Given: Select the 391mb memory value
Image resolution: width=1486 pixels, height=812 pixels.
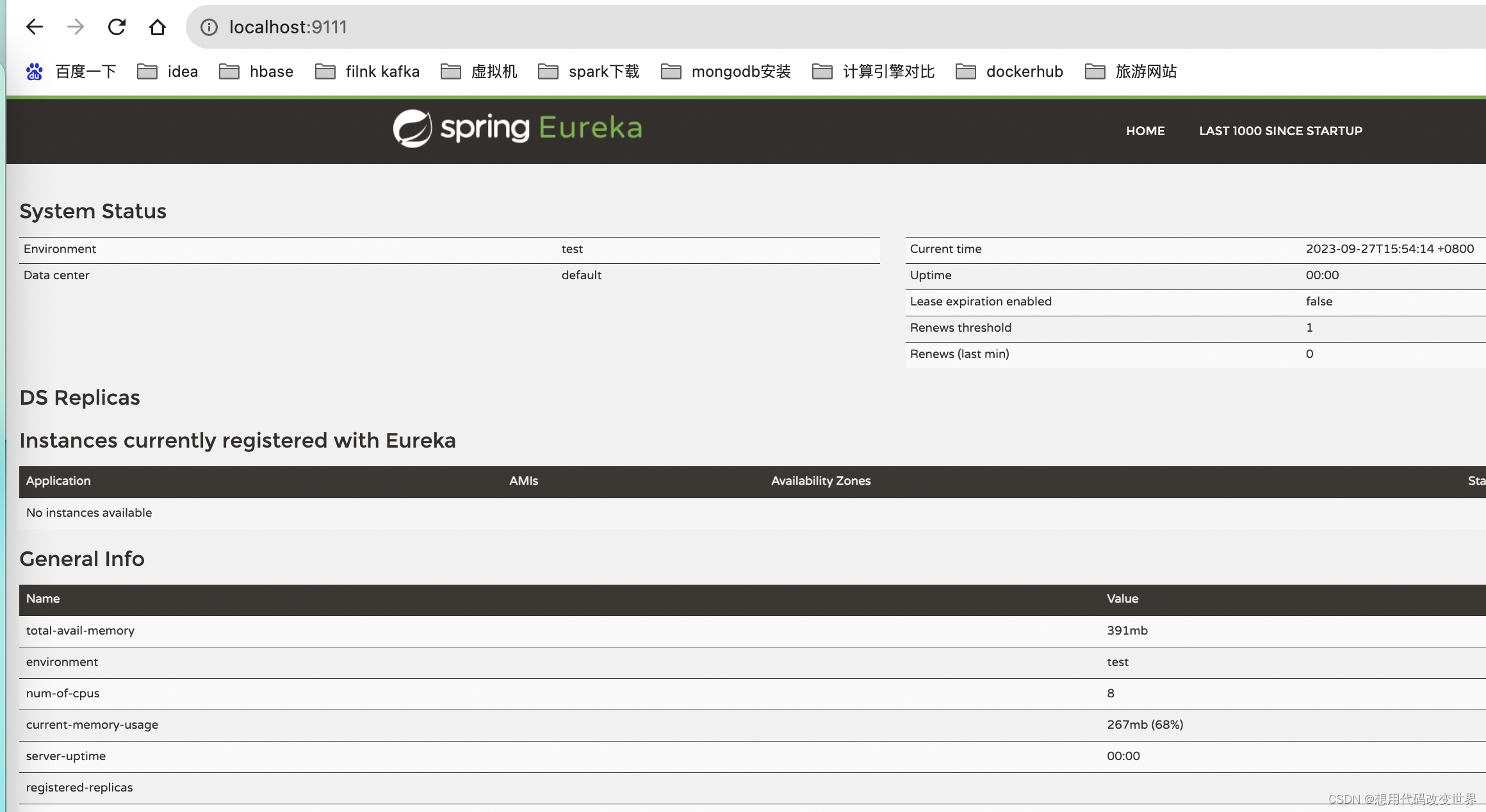Looking at the screenshot, I should coord(1127,630).
